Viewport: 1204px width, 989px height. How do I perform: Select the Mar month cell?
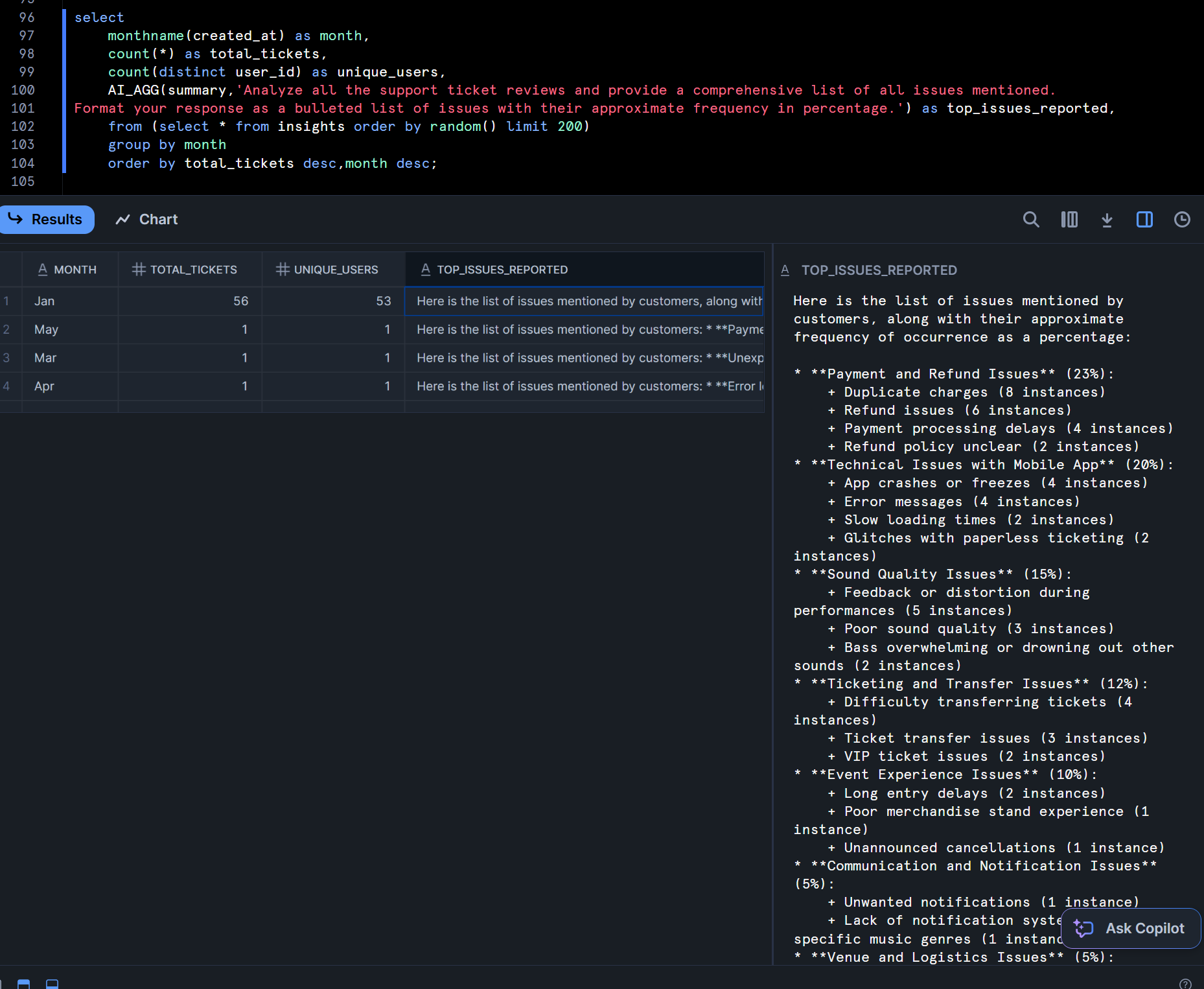pos(70,358)
